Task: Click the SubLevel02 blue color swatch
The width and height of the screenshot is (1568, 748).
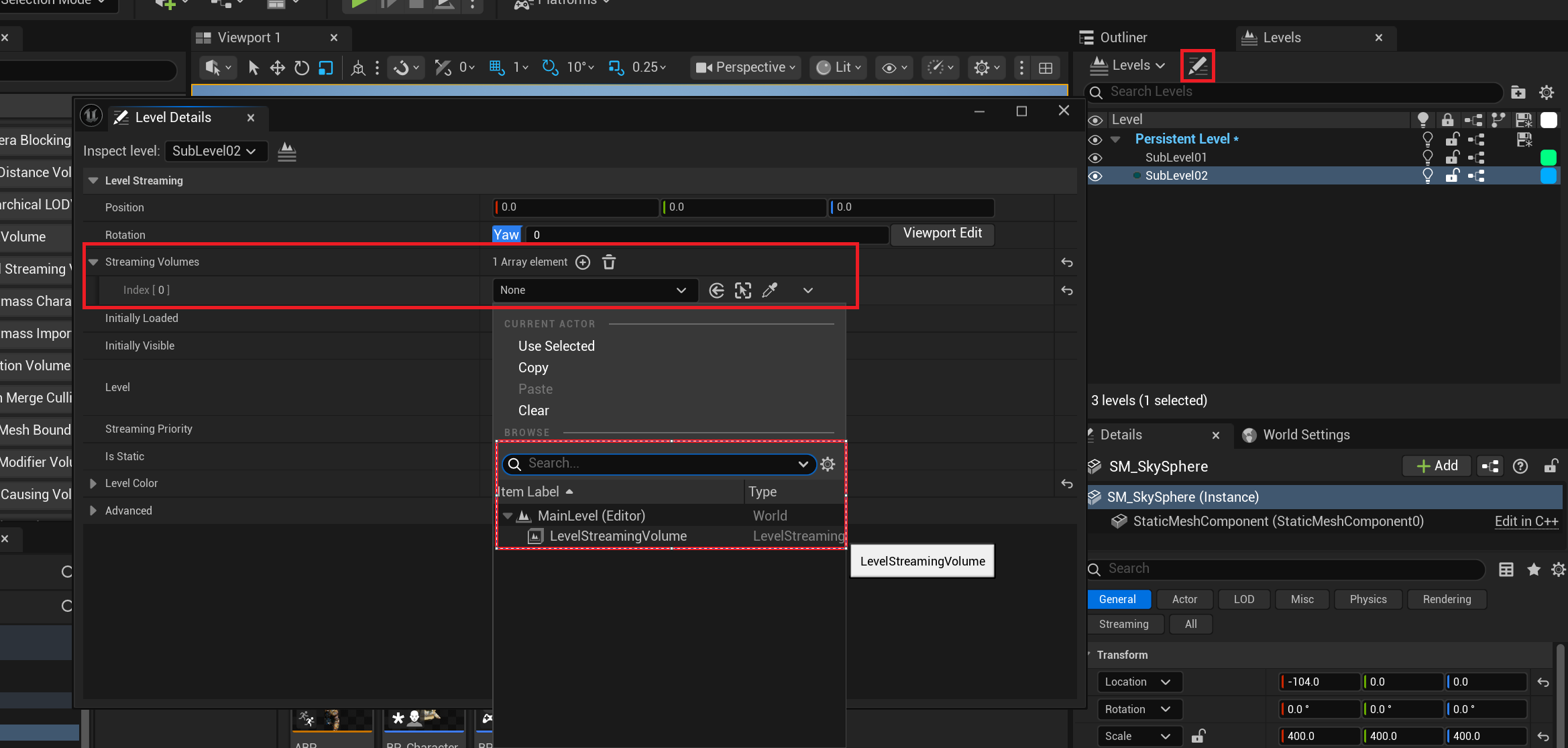Action: point(1548,176)
